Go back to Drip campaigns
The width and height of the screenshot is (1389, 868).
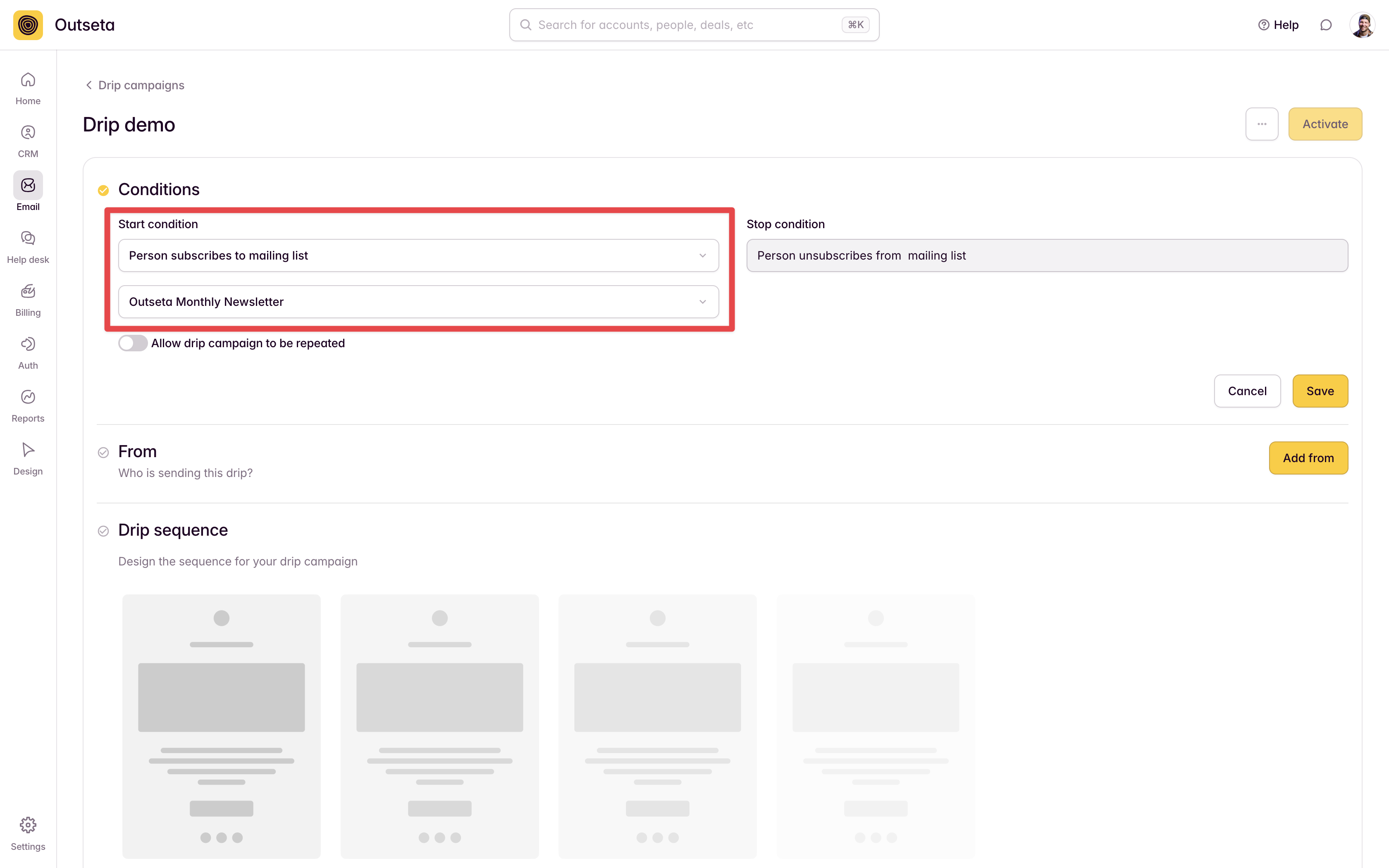[x=135, y=85]
